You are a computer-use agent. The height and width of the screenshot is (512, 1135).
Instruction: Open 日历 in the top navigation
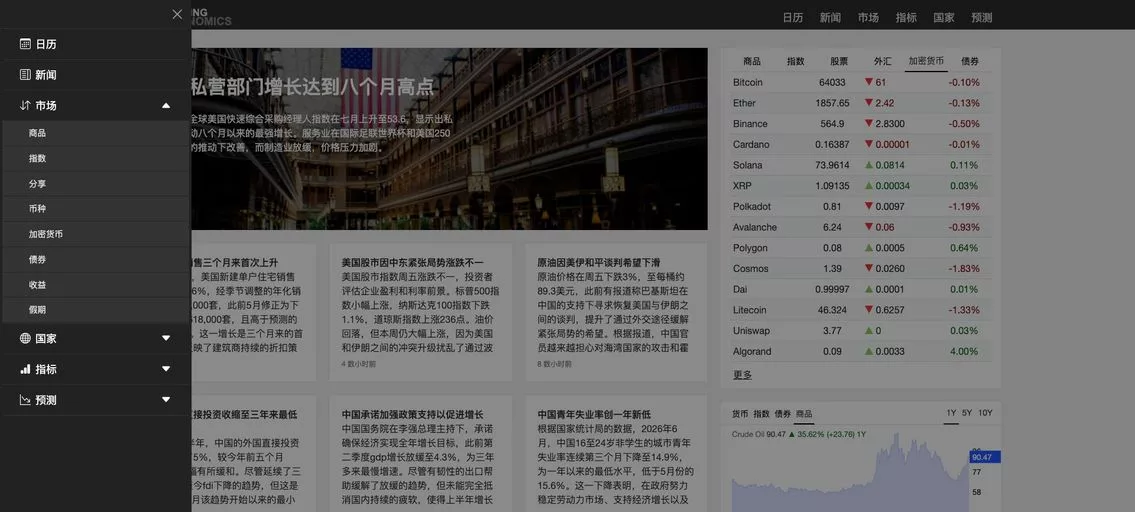tap(793, 17)
